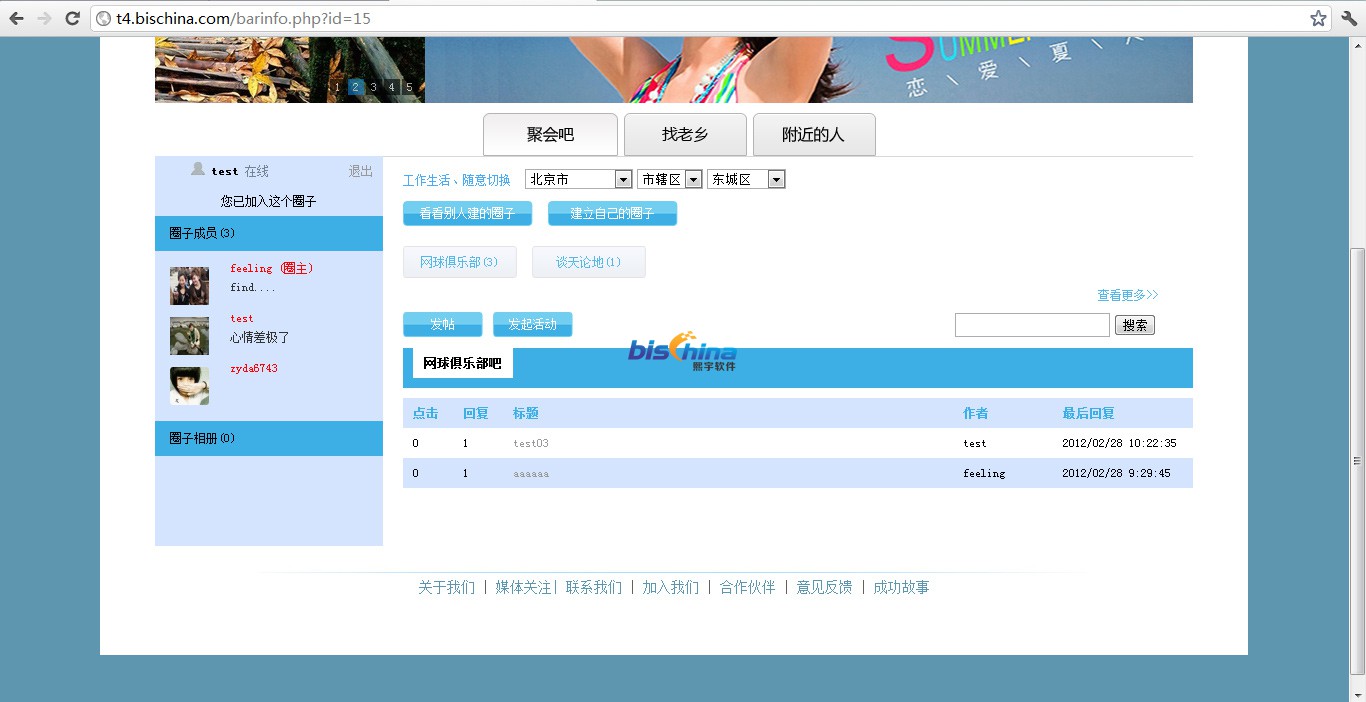The image size is (1366, 702).
Task: Click the 圈子相册(0) section header
Action: tap(269, 438)
